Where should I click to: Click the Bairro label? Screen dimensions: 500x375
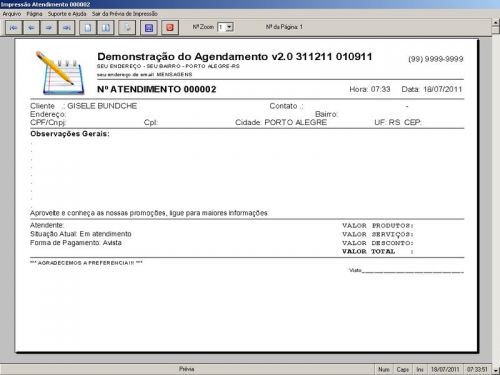(327, 114)
